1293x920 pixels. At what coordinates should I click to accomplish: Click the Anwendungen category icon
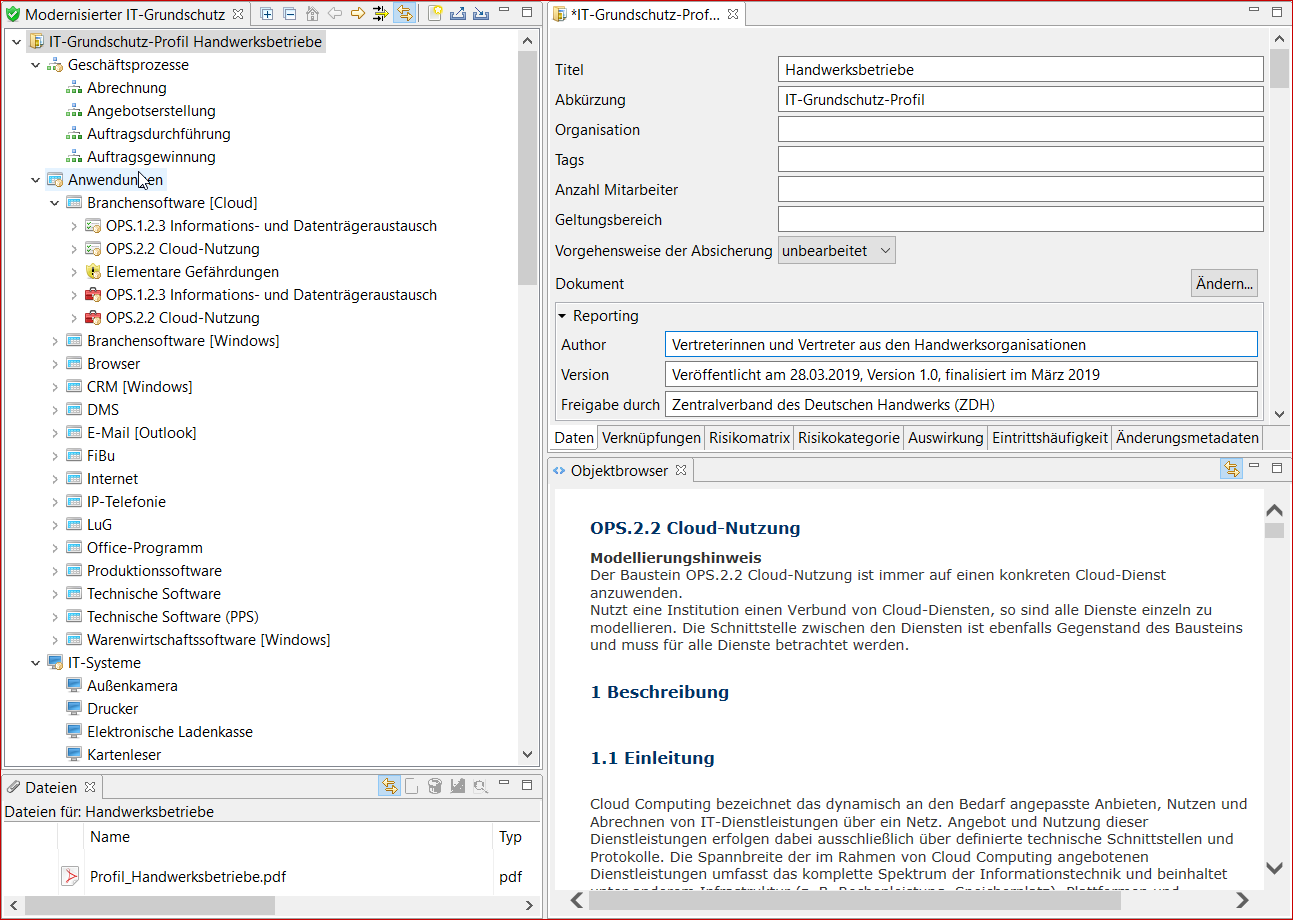coord(55,180)
